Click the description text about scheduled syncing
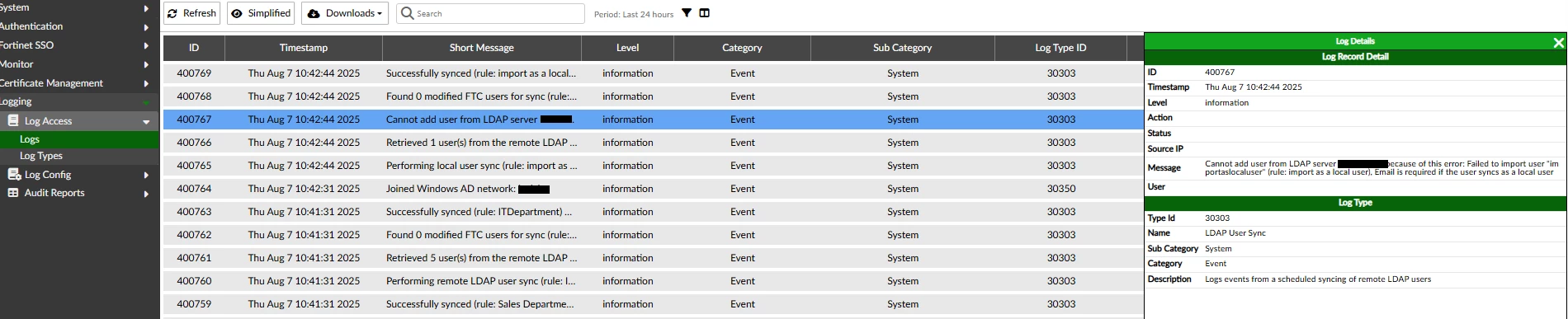 [x=1318, y=279]
